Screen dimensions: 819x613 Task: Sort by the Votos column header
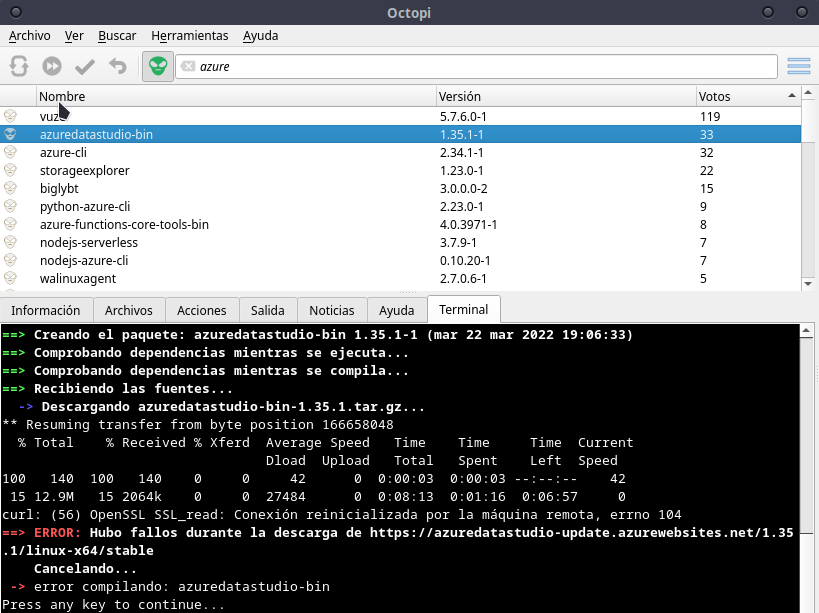click(x=748, y=96)
